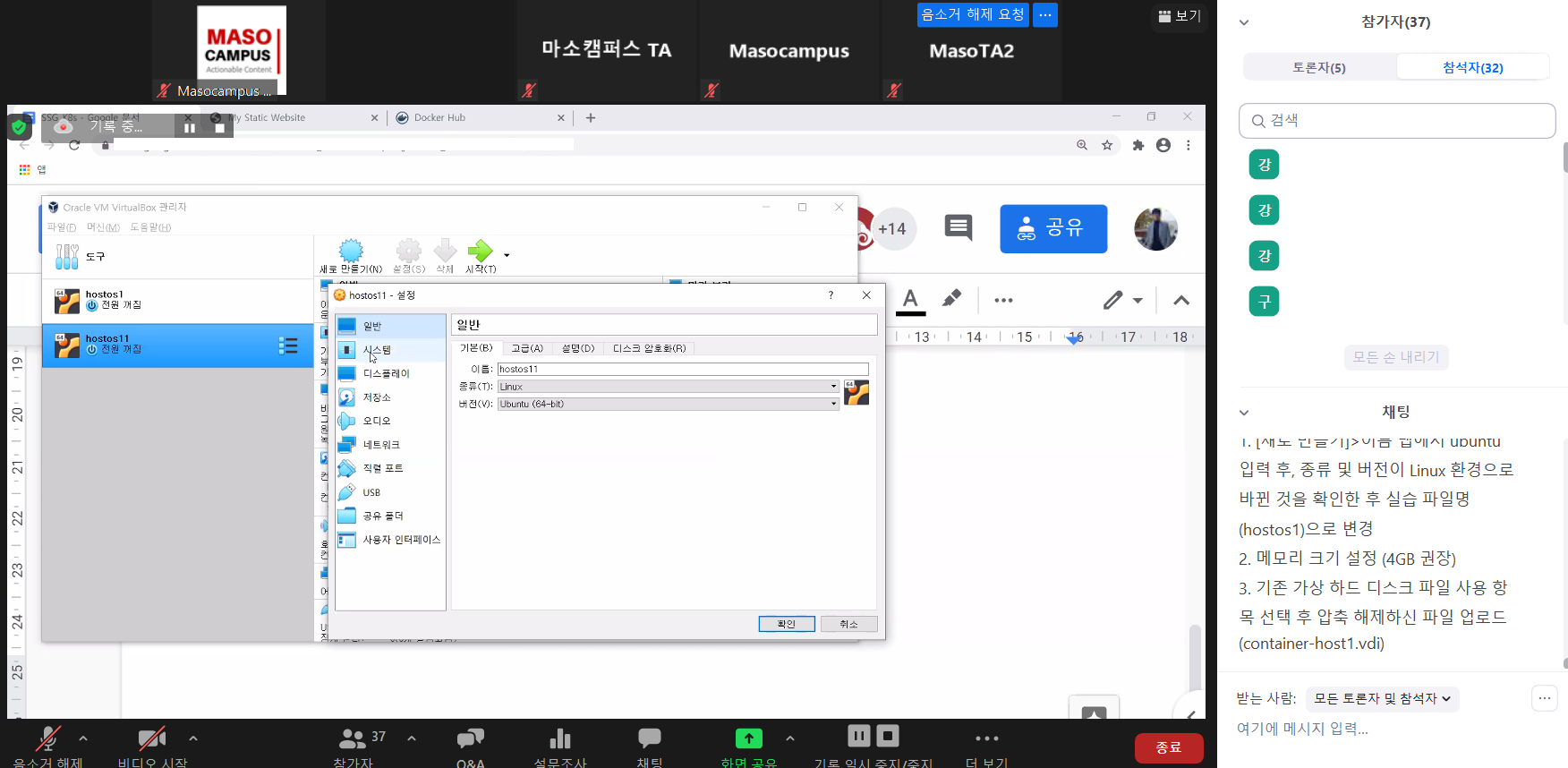This screenshot has height=768, width=1568.
Task: Click the green Start (시작) arrow icon
Action: click(481, 251)
